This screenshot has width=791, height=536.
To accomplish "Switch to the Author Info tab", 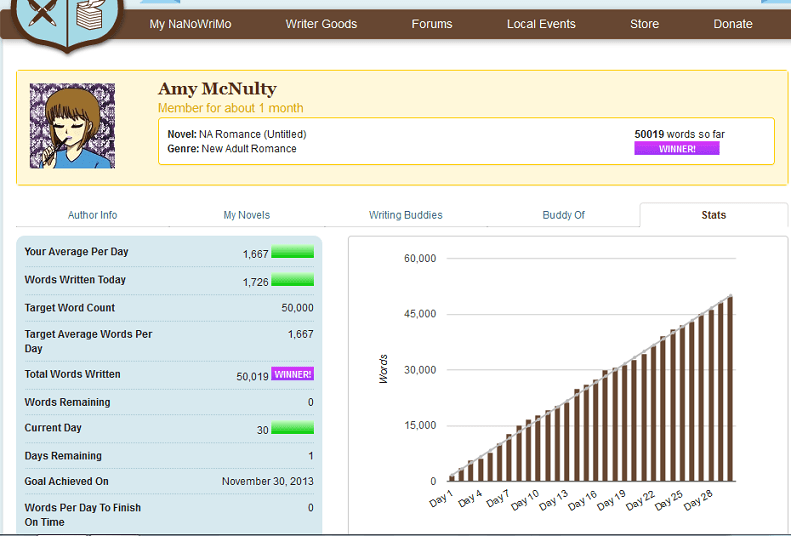I will (92, 215).
